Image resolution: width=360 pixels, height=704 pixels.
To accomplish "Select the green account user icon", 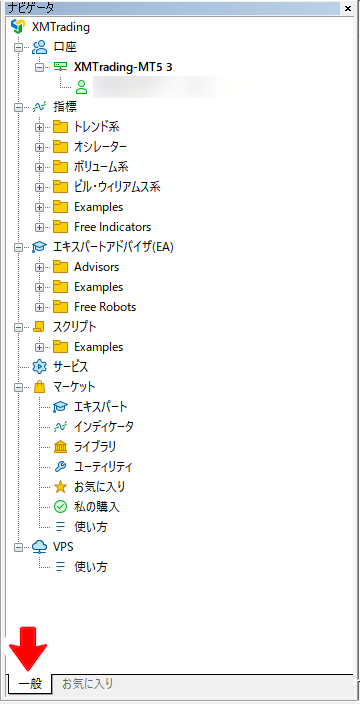I will 81,87.
